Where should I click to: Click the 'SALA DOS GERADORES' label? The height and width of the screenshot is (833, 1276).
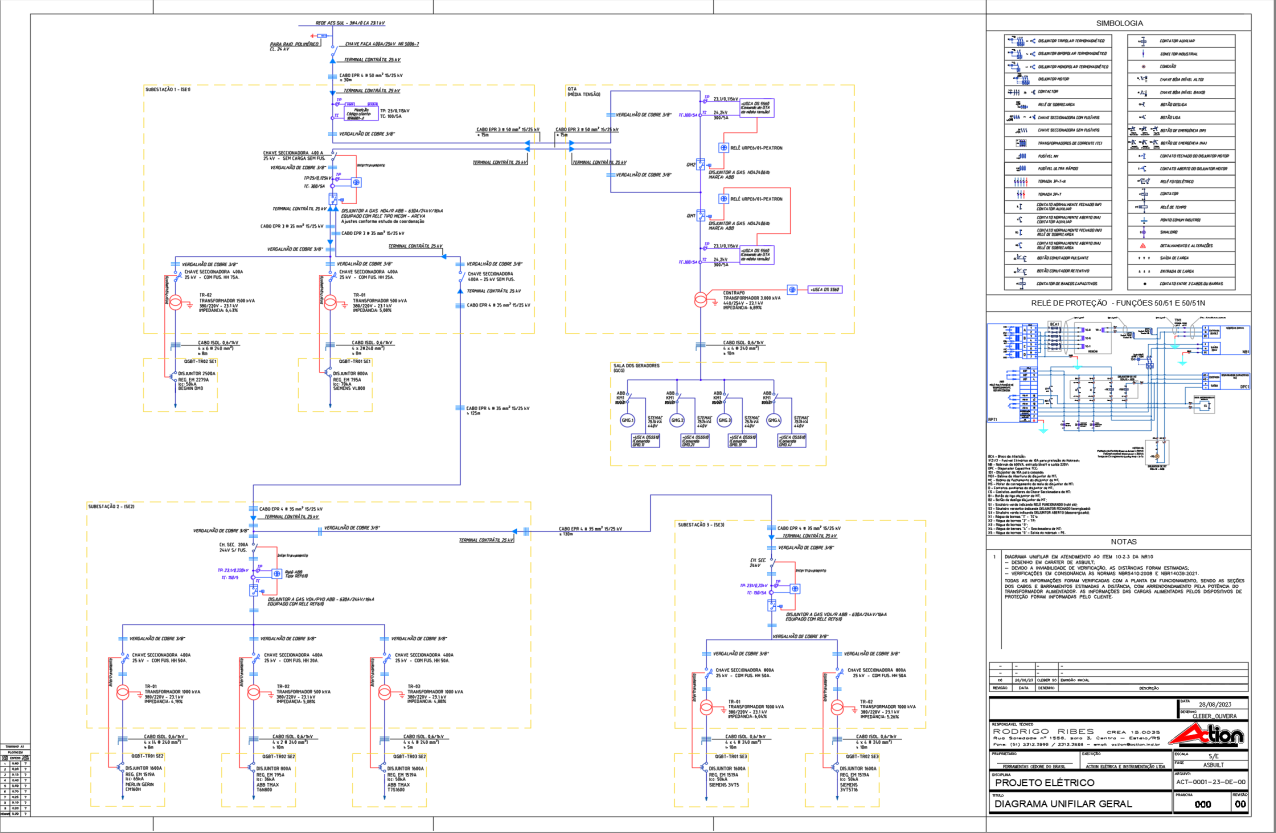pyautogui.click(x=638, y=365)
